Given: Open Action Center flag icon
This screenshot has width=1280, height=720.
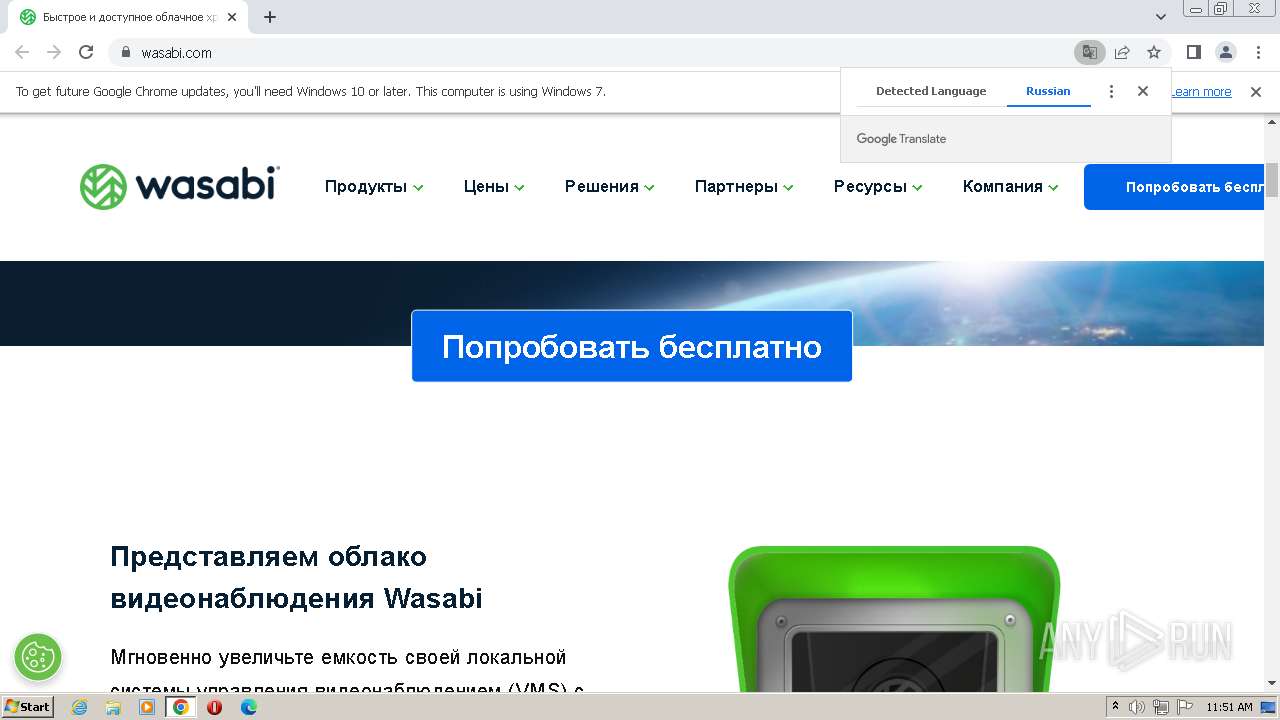Looking at the screenshot, I should (x=1183, y=707).
